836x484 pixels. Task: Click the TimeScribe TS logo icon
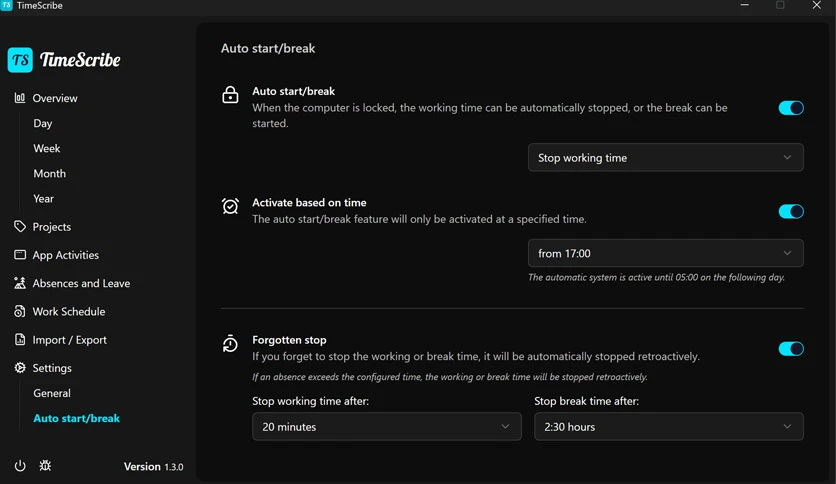(x=20, y=60)
